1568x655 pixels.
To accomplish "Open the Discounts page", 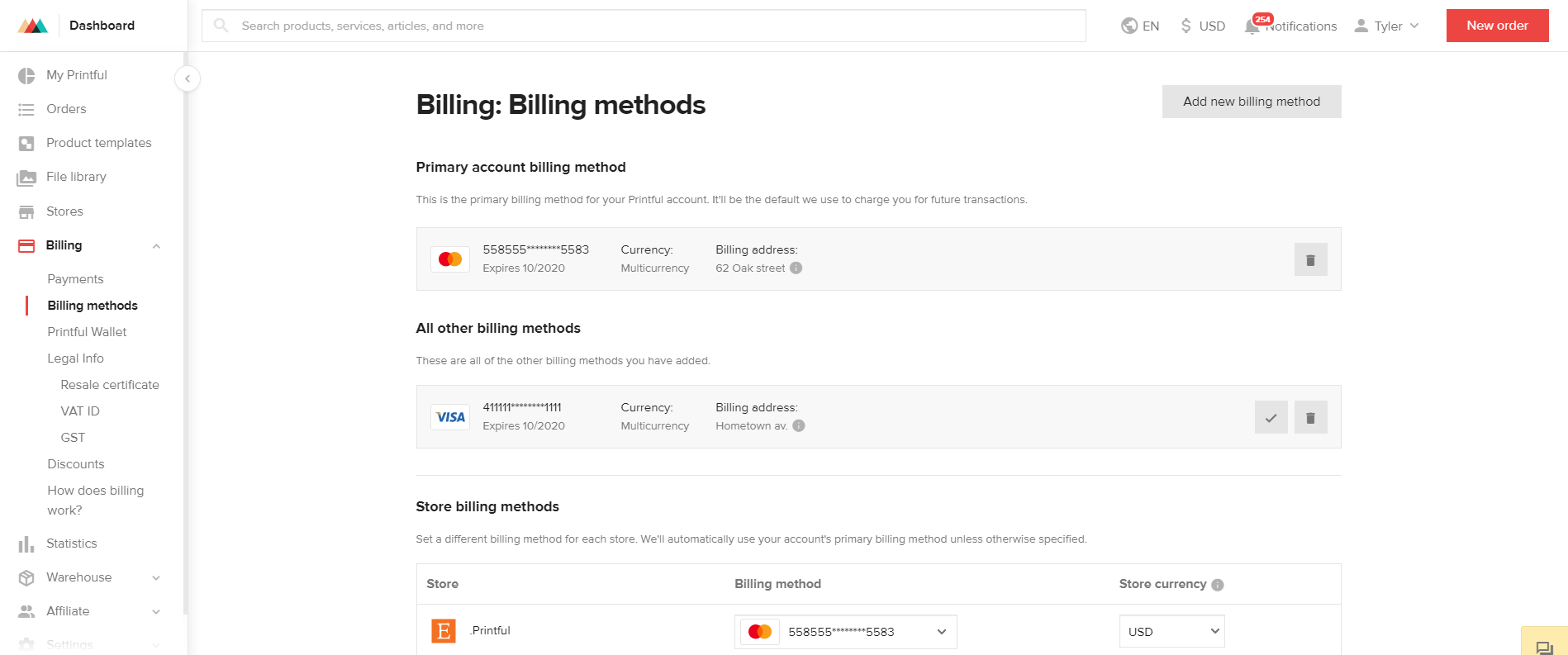I will click(76, 464).
